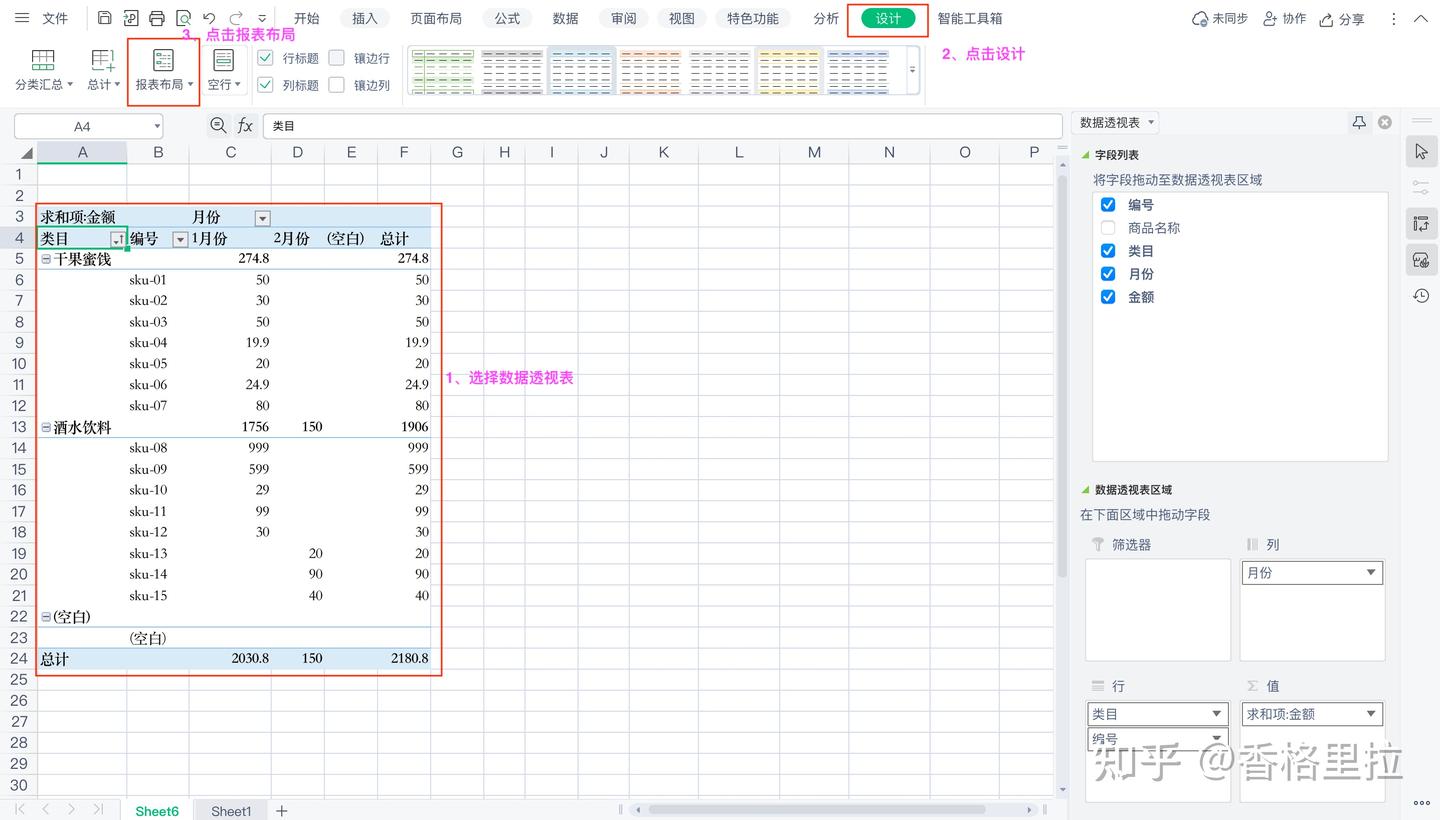Open the 空行 blank rows tool

[224, 71]
